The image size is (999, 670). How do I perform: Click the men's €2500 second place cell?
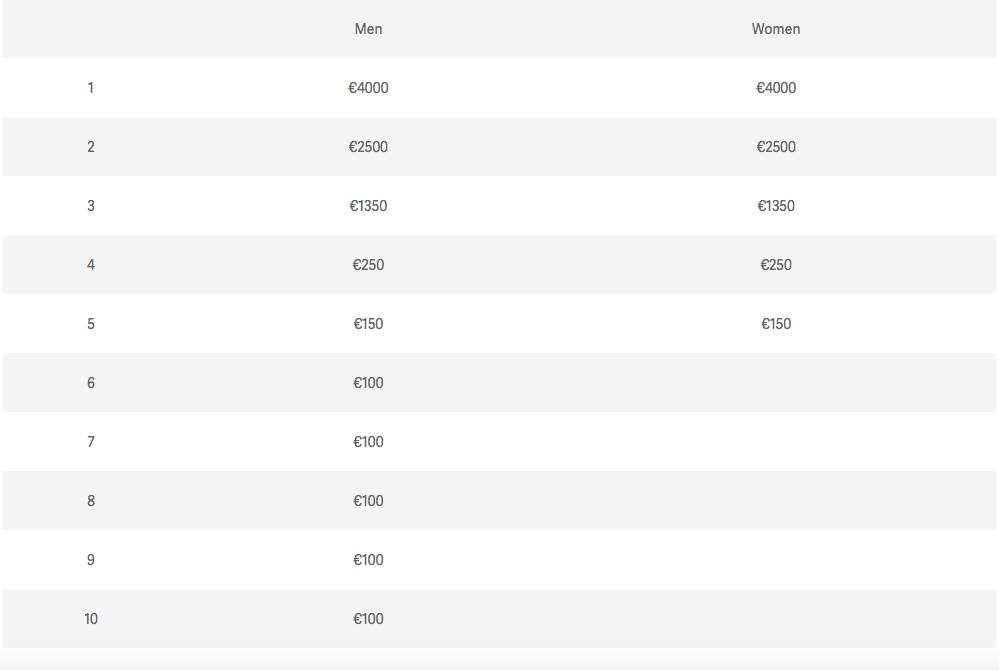(368, 147)
